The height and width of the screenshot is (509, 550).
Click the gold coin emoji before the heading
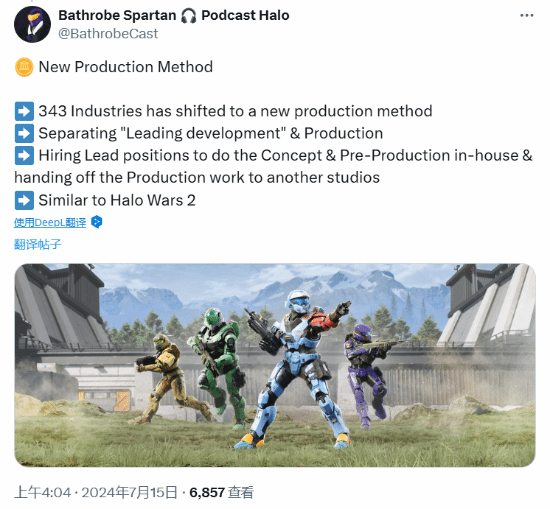[x=24, y=67]
